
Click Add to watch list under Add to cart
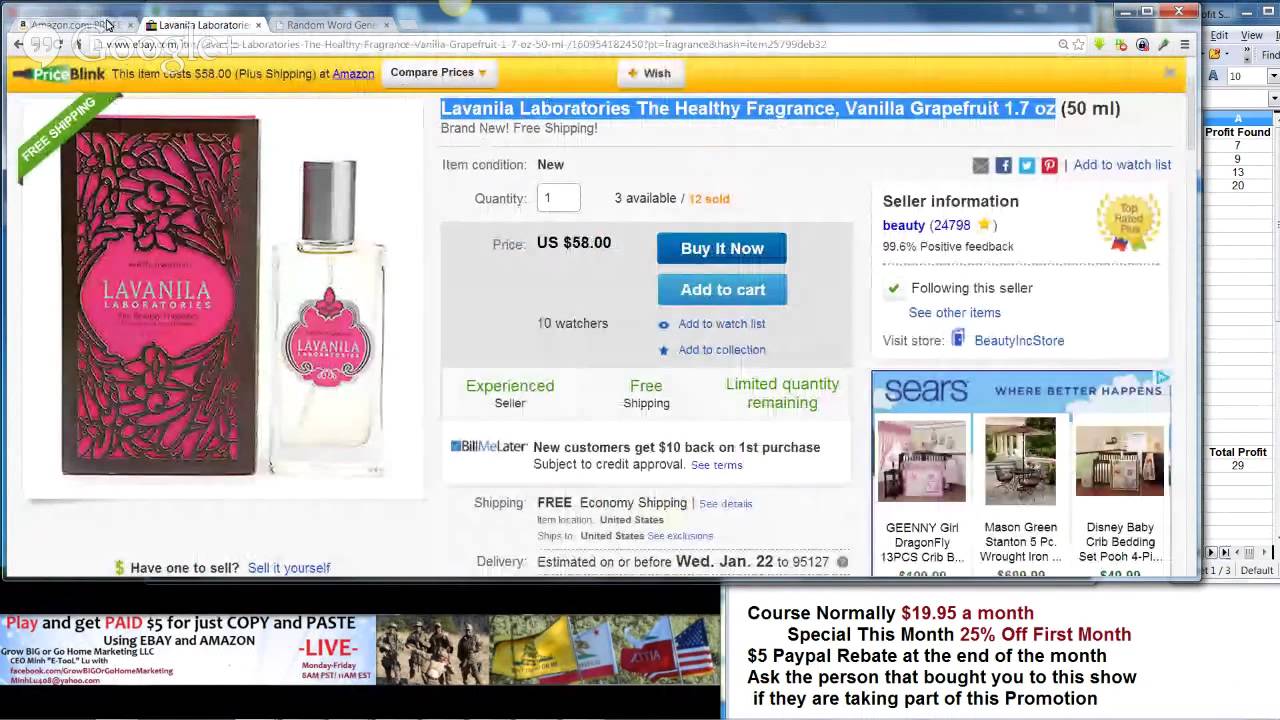tap(721, 324)
